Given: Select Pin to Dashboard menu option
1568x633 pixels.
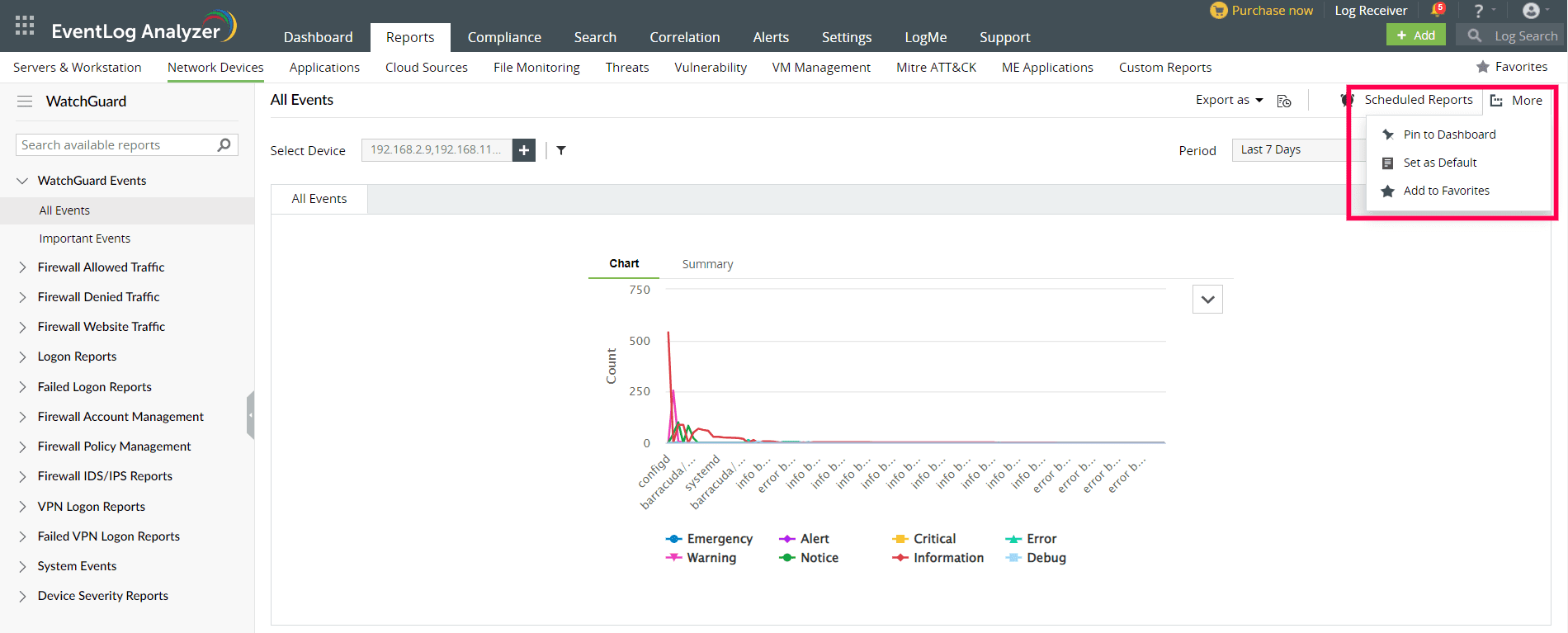Looking at the screenshot, I should (x=1449, y=135).
